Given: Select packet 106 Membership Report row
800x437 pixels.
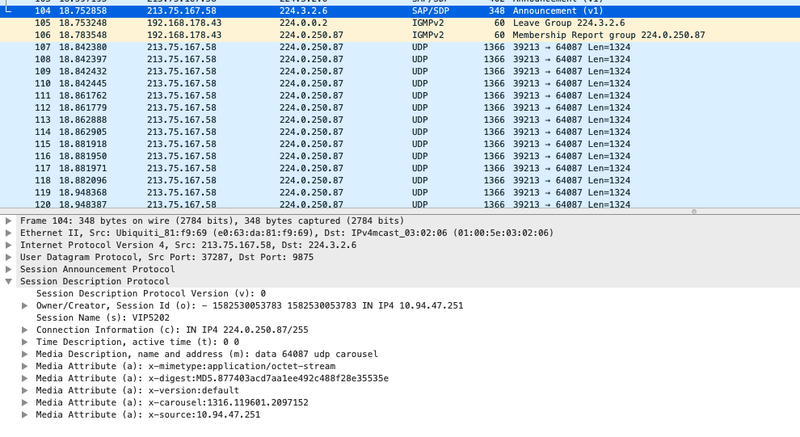Looking at the screenshot, I should [x=400, y=35].
